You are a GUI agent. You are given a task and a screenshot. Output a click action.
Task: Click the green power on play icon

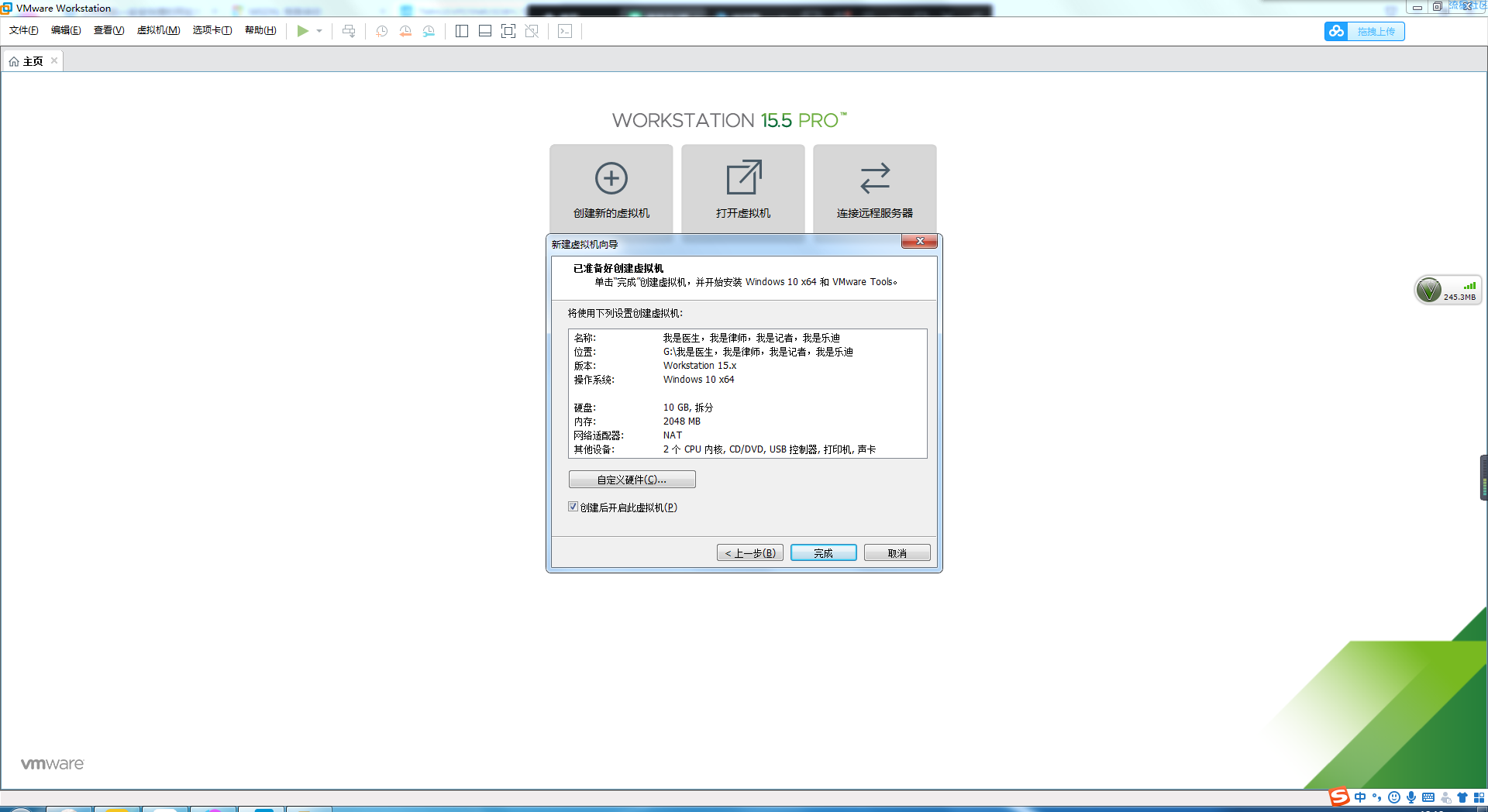click(x=302, y=31)
